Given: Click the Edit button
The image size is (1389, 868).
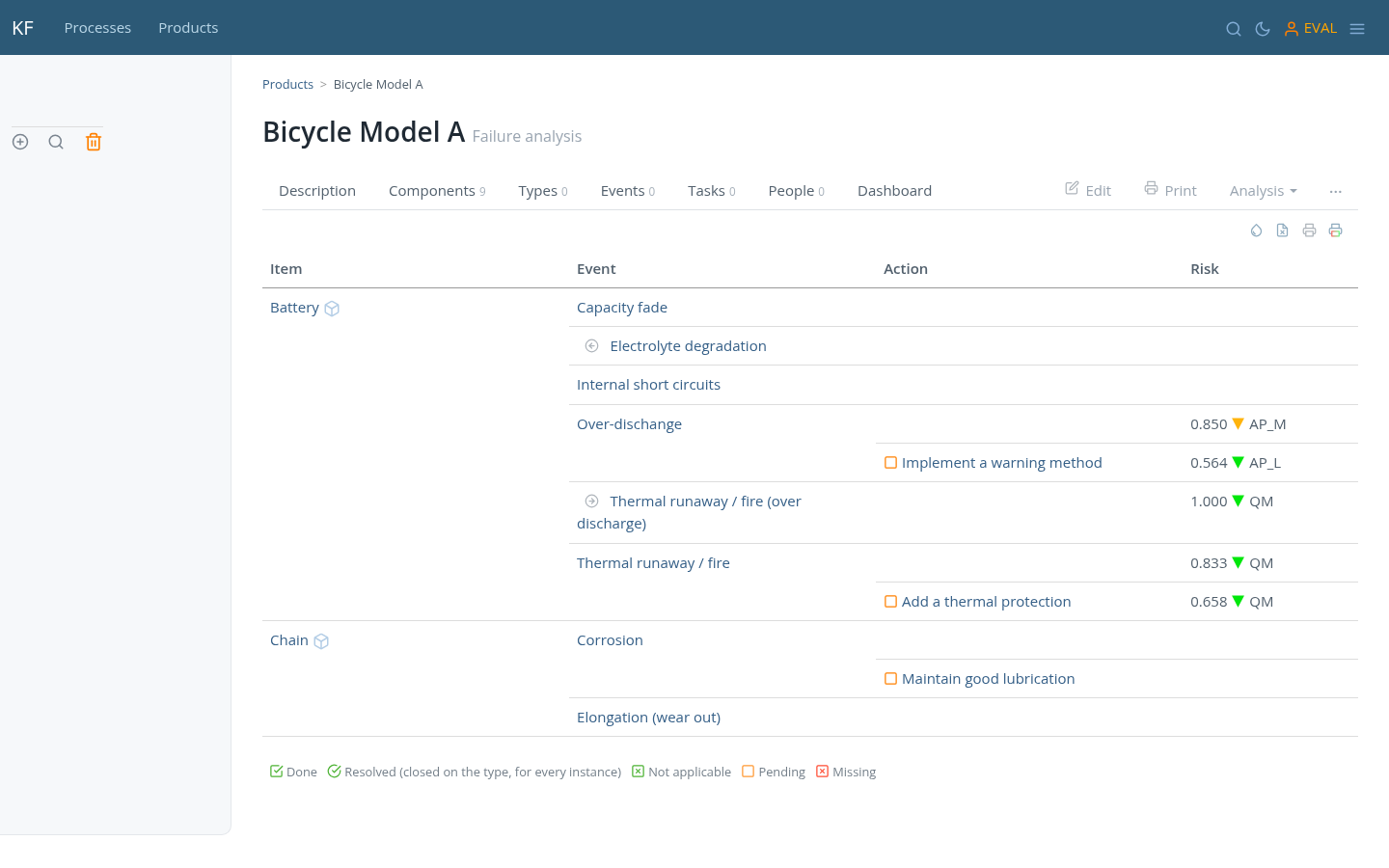Looking at the screenshot, I should [x=1088, y=190].
